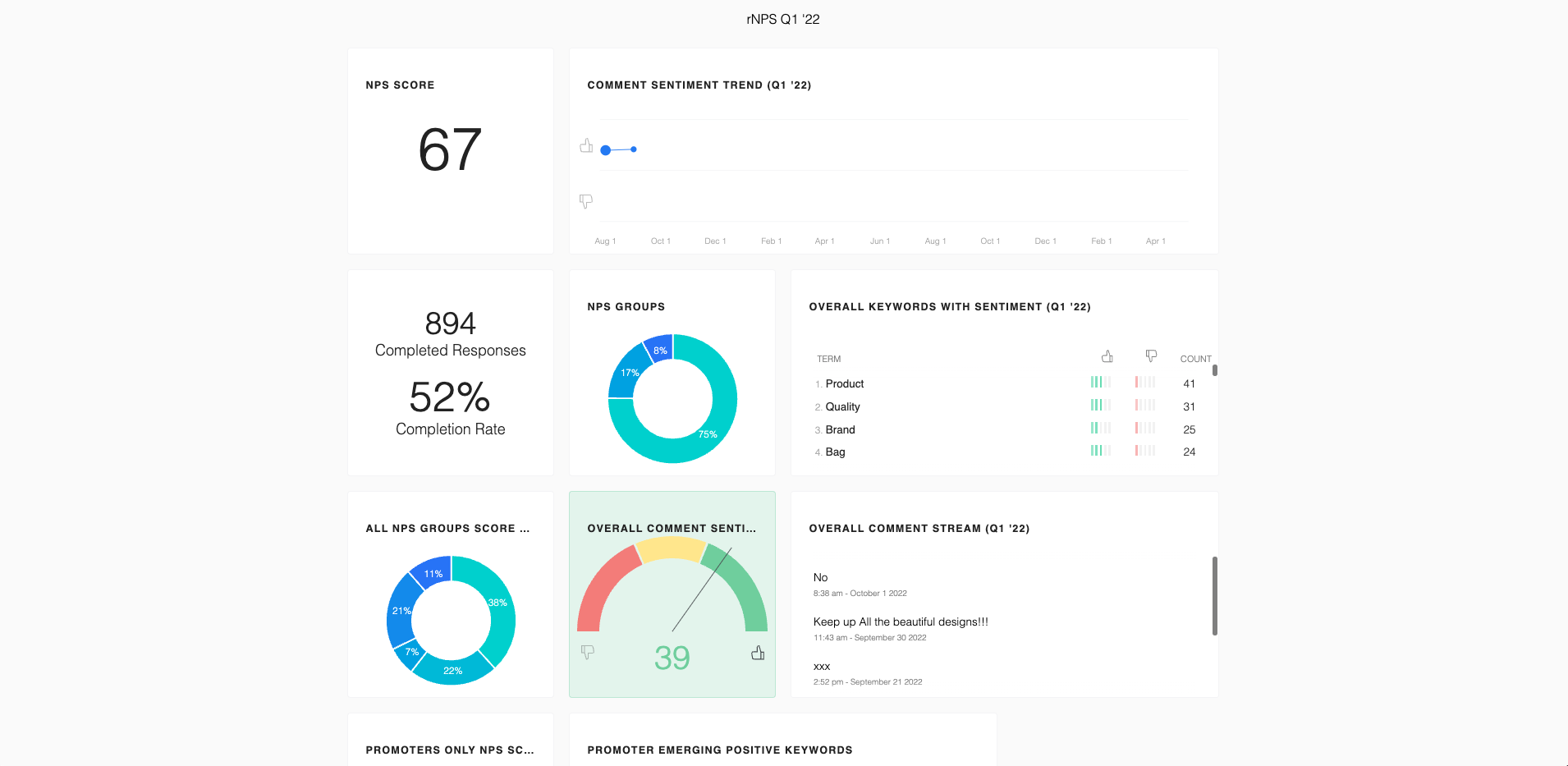Image resolution: width=1568 pixels, height=766 pixels.
Task: Select the 22% segment of the All NPS Groups Score donut
Action: coord(452,671)
